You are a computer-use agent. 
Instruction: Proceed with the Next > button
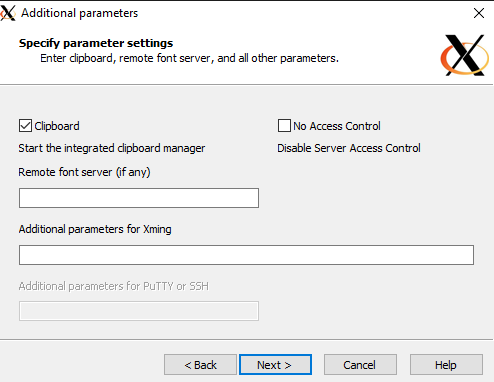[275, 365]
